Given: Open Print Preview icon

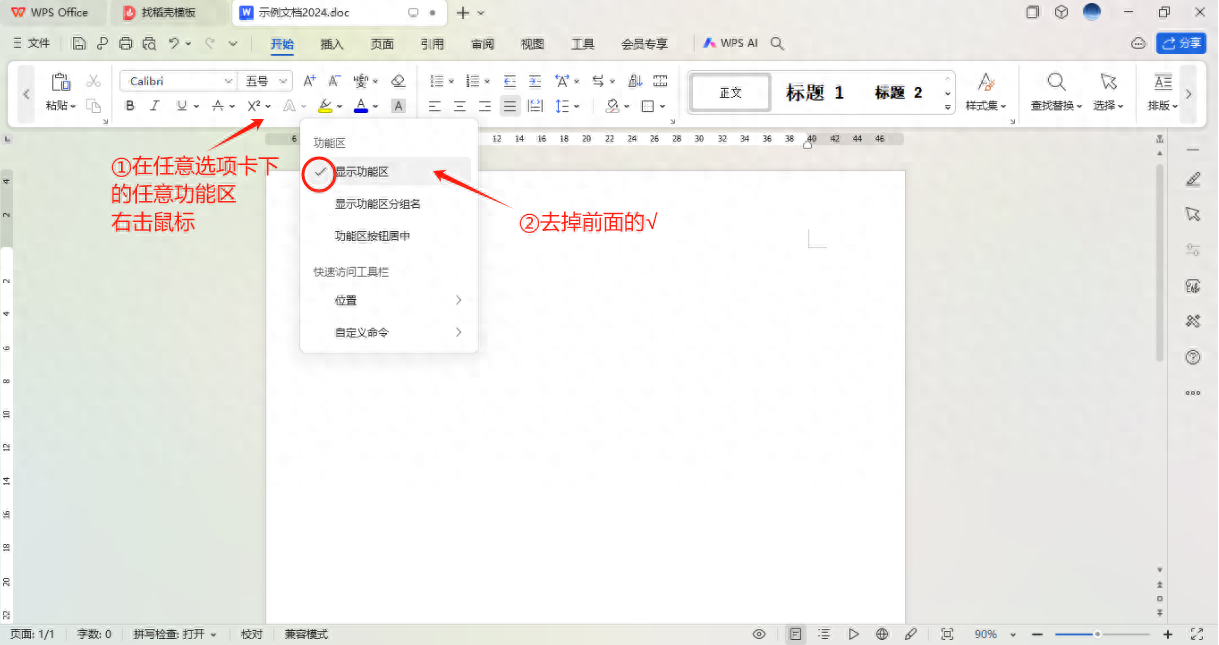Looking at the screenshot, I should tap(149, 43).
